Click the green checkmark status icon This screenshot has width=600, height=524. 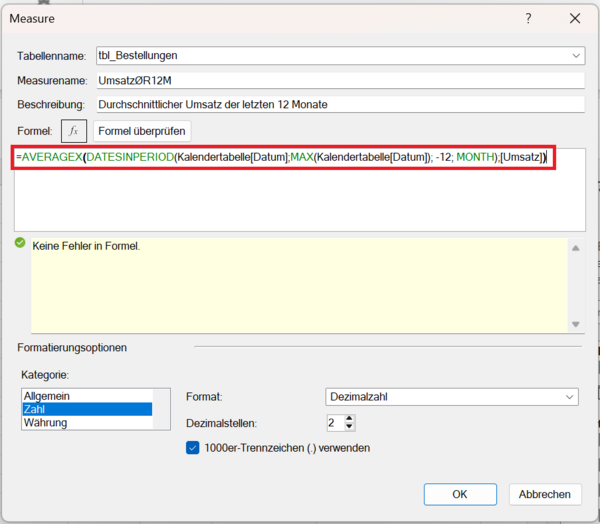coord(20,243)
